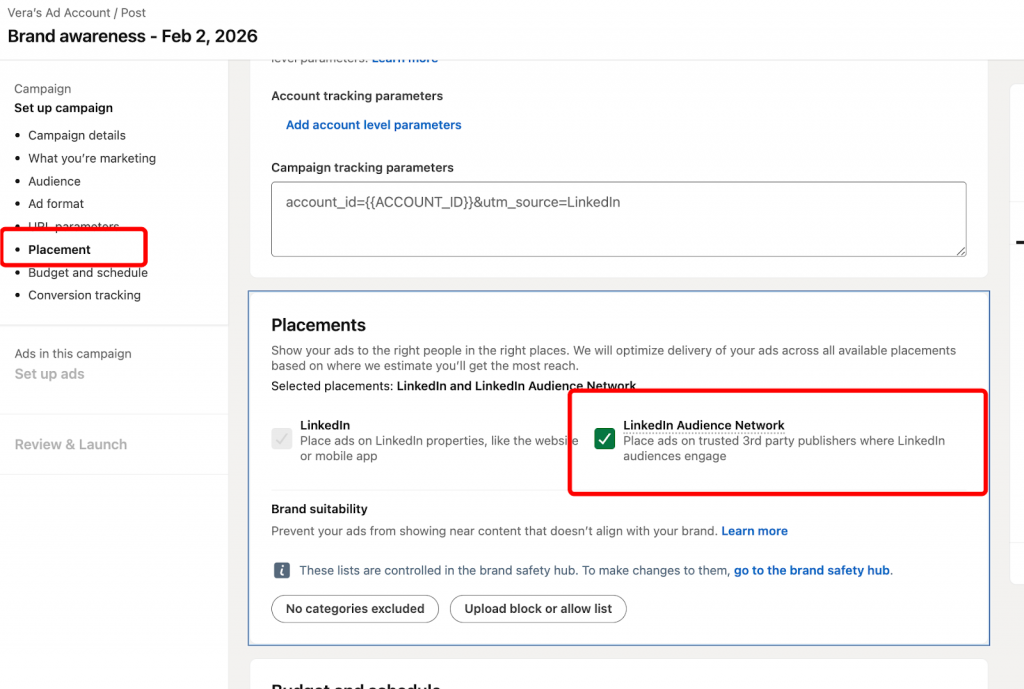Click Learn more near the top of the page
Image resolution: width=1024 pixels, height=689 pixels.
pos(404,58)
